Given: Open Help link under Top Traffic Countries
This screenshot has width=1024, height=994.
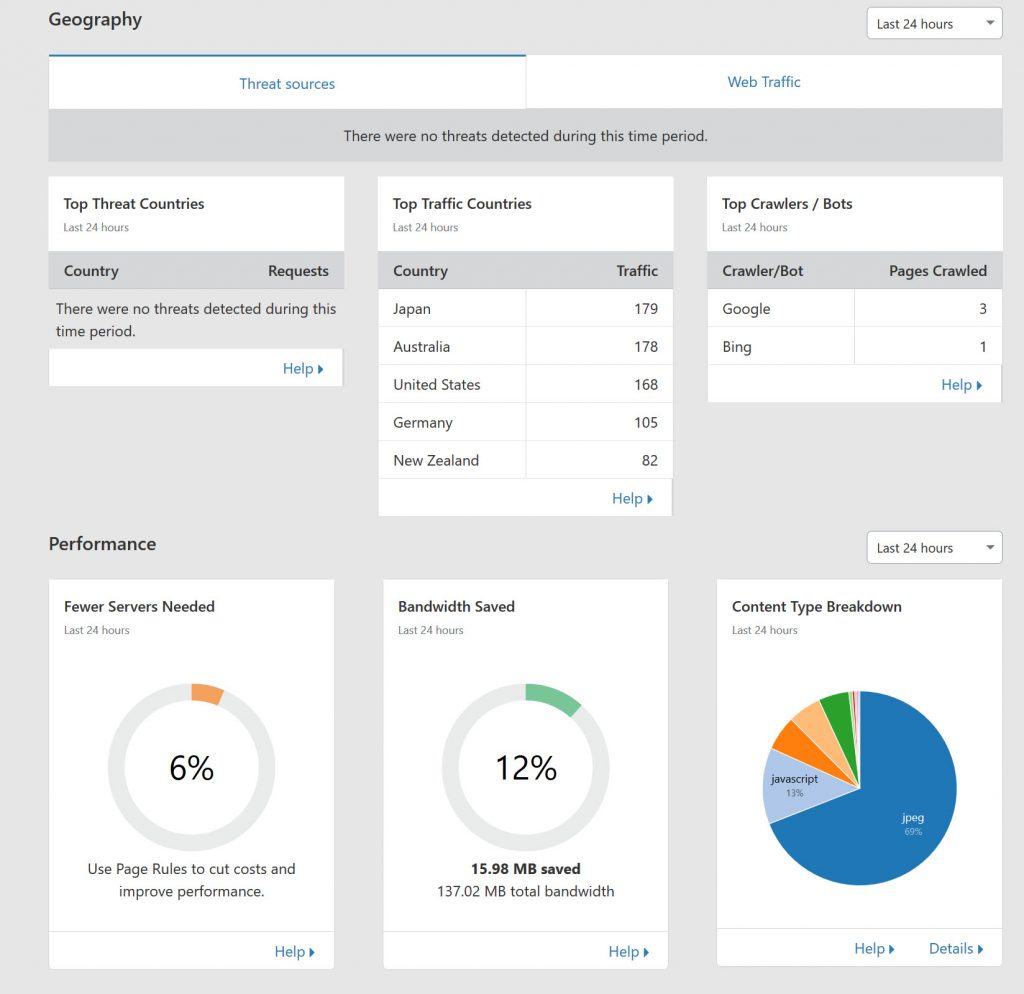Looking at the screenshot, I should 631,498.
